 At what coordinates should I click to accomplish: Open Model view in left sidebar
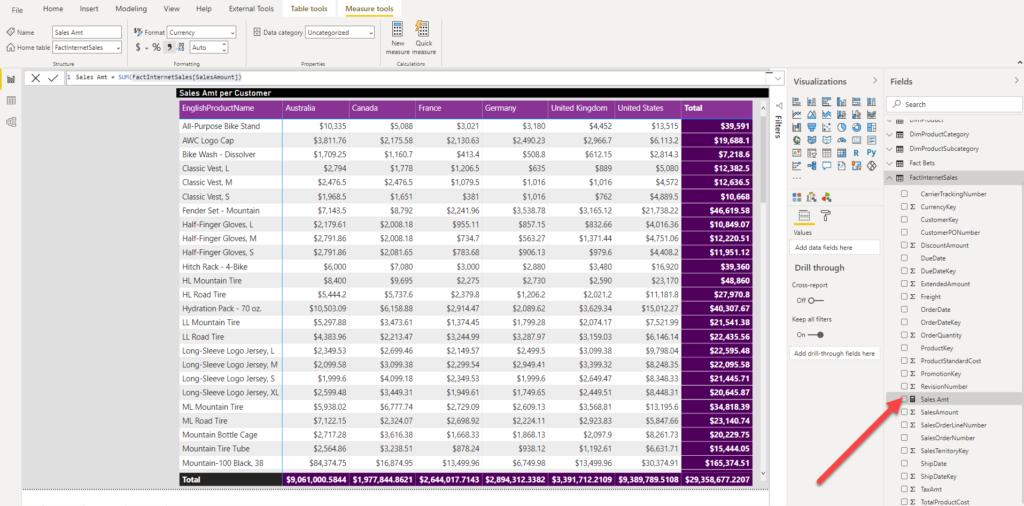coord(10,121)
